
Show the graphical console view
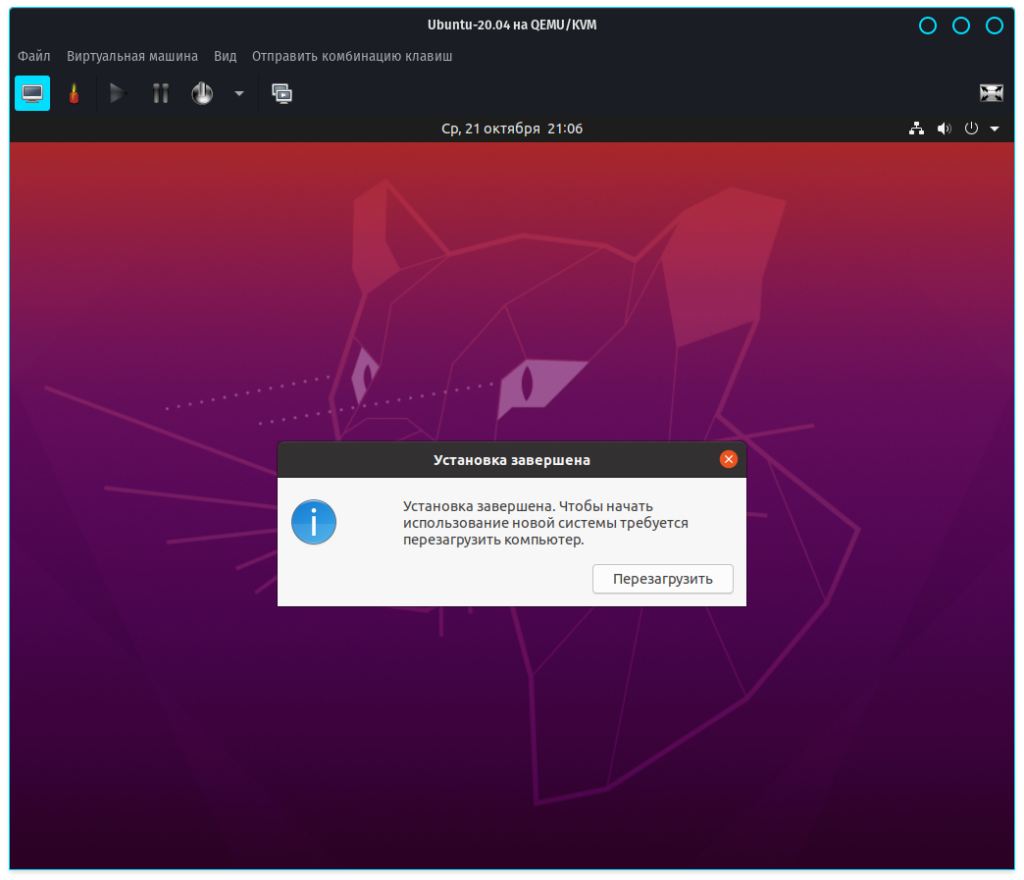(x=32, y=93)
